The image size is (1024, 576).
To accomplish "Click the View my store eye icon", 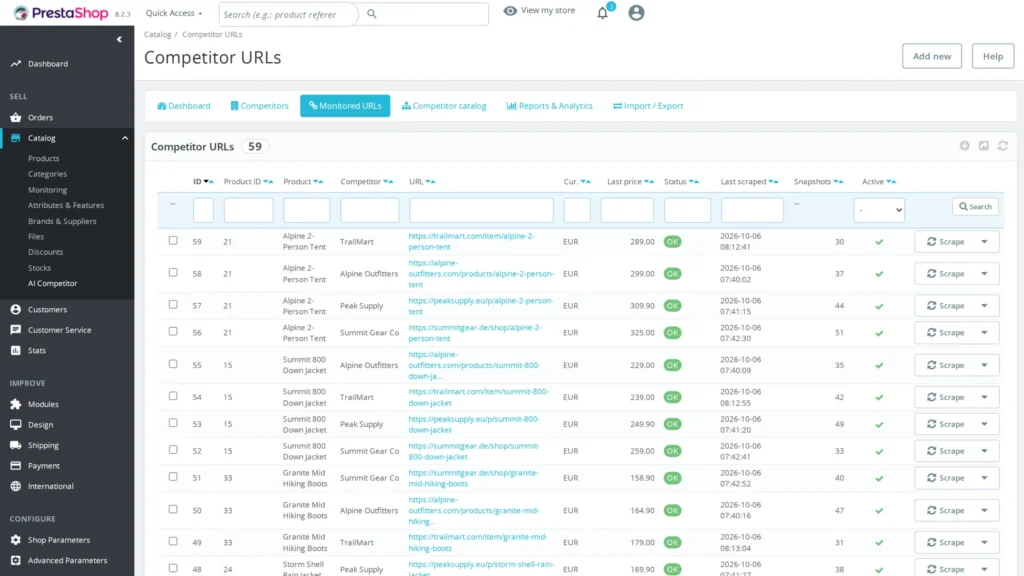I will click(x=510, y=10).
